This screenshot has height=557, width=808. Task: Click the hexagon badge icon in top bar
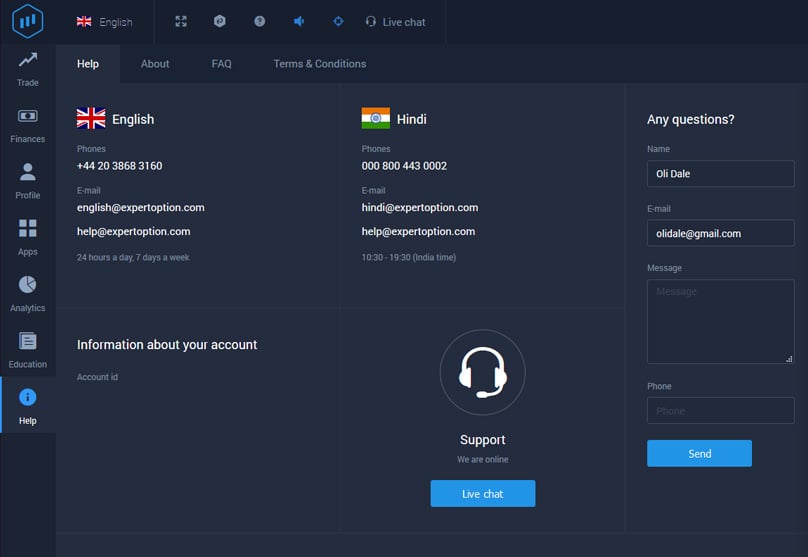point(220,21)
